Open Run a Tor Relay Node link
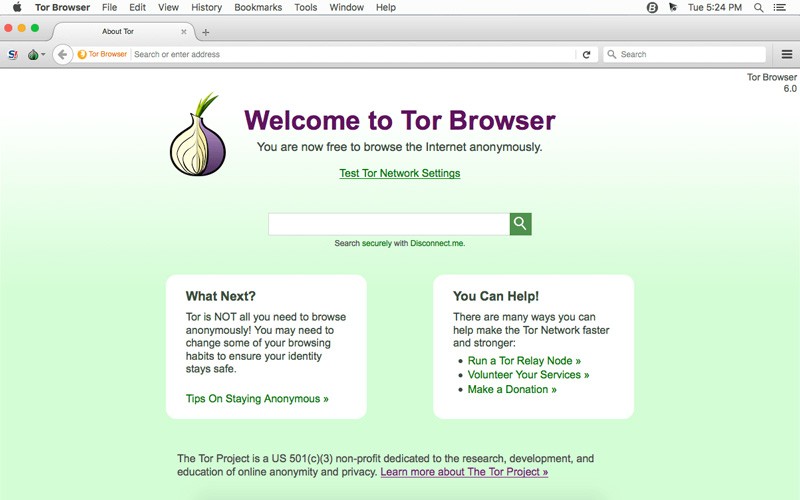 point(524,361)
